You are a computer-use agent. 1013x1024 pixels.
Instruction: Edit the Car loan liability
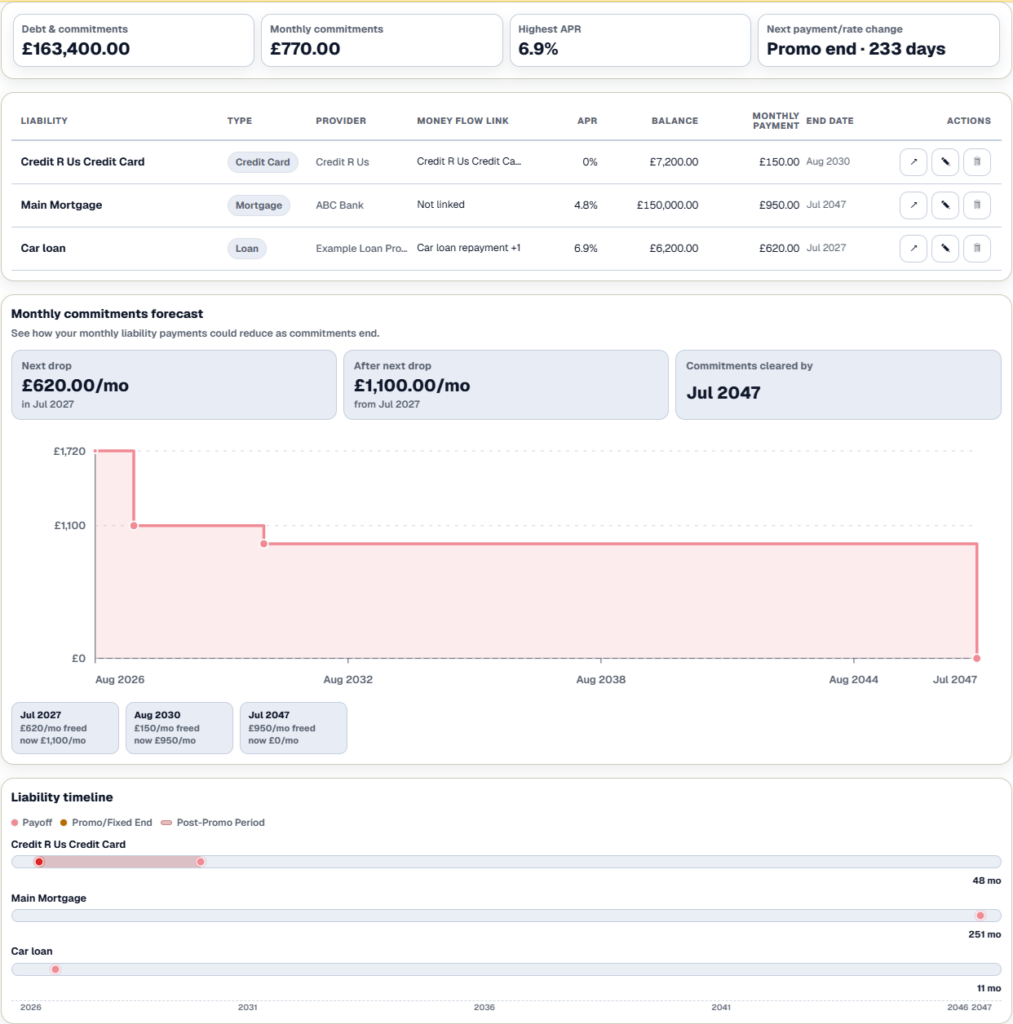pos(945,248)
